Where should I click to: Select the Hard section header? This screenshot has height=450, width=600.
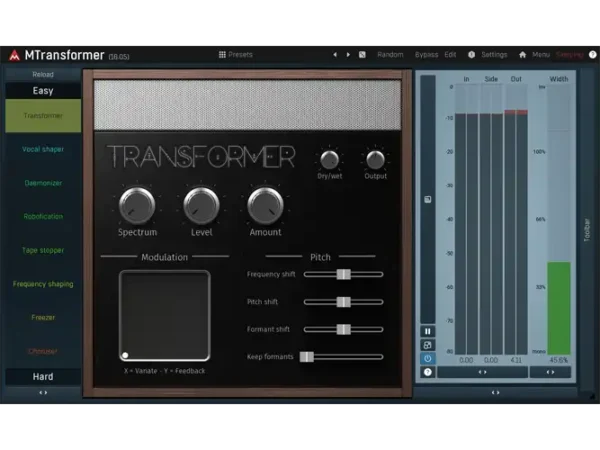43,377
